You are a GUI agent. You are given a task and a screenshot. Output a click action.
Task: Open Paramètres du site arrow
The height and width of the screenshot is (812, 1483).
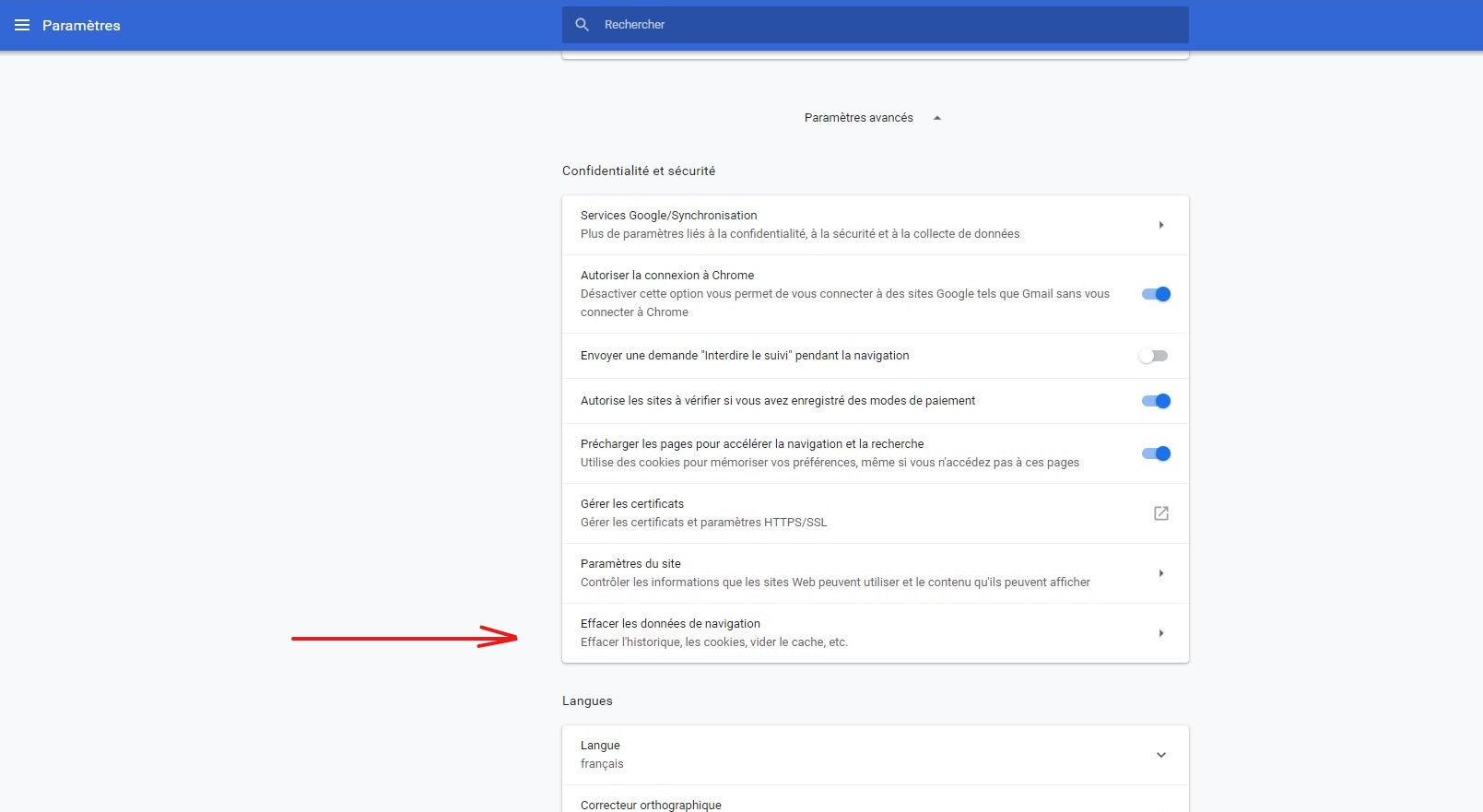click(1161, 573)
